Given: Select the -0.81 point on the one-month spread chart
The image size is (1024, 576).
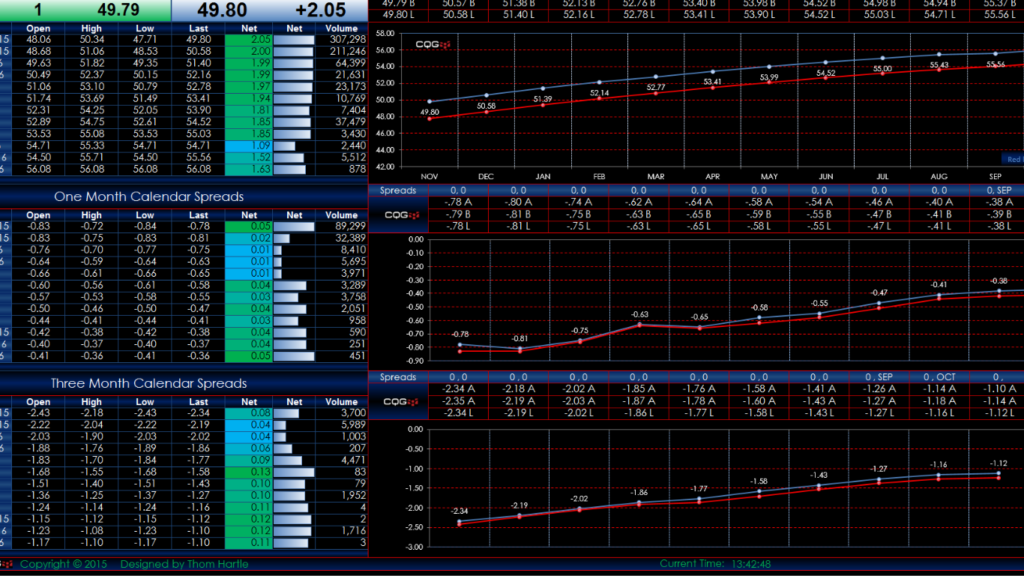Looking at the screenshot, I should pos(518,349).
